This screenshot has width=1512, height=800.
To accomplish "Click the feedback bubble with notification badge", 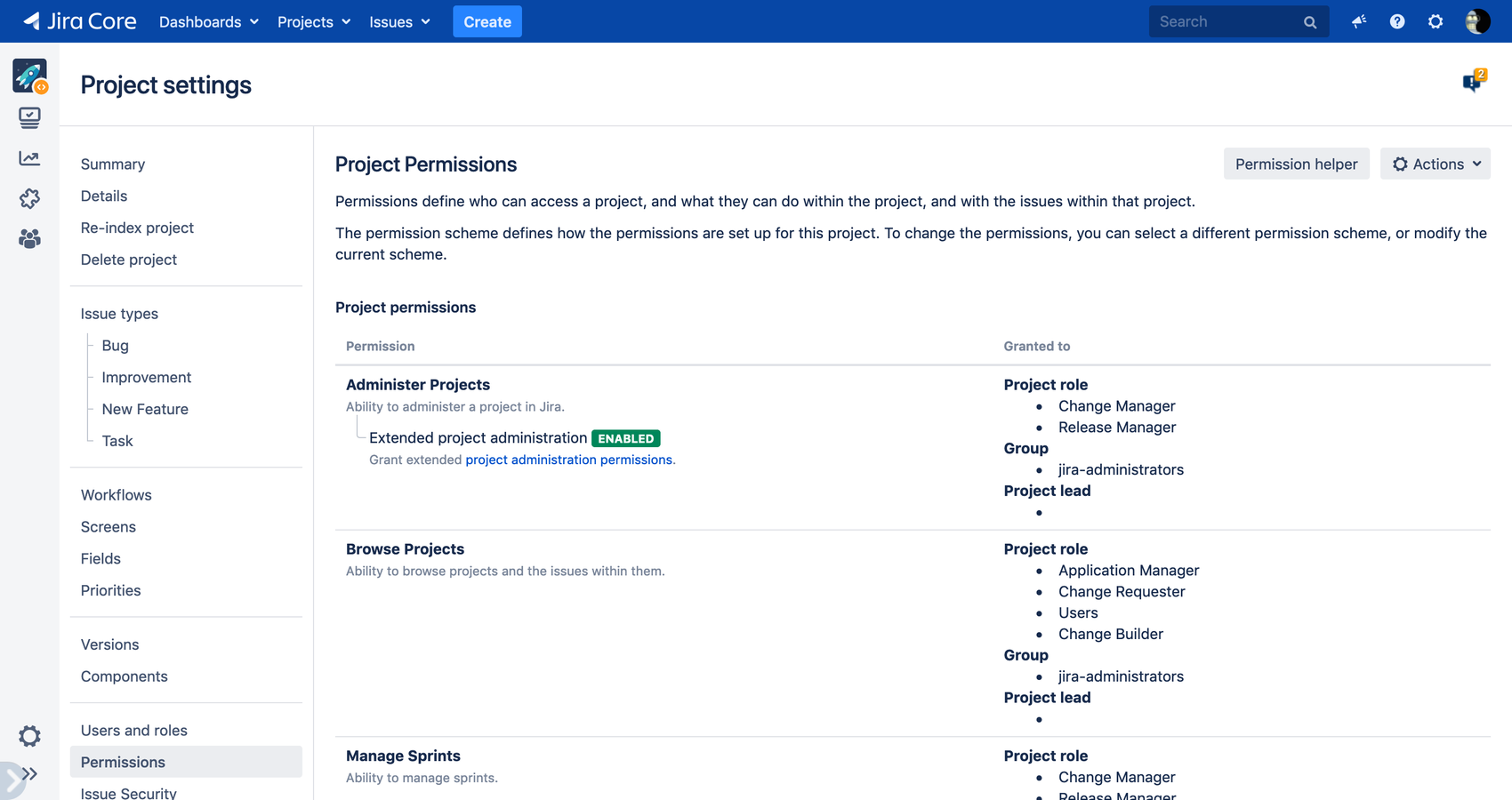I will [x=1474, y=81].
